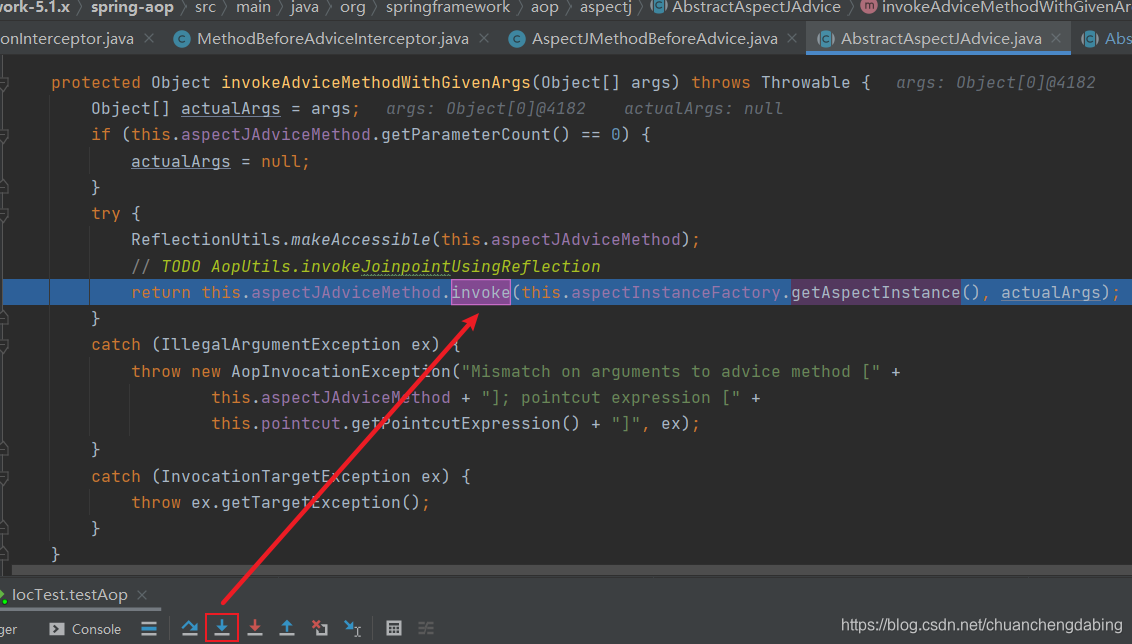Select the IocTest.testAop debug session tab

(69, 595)
